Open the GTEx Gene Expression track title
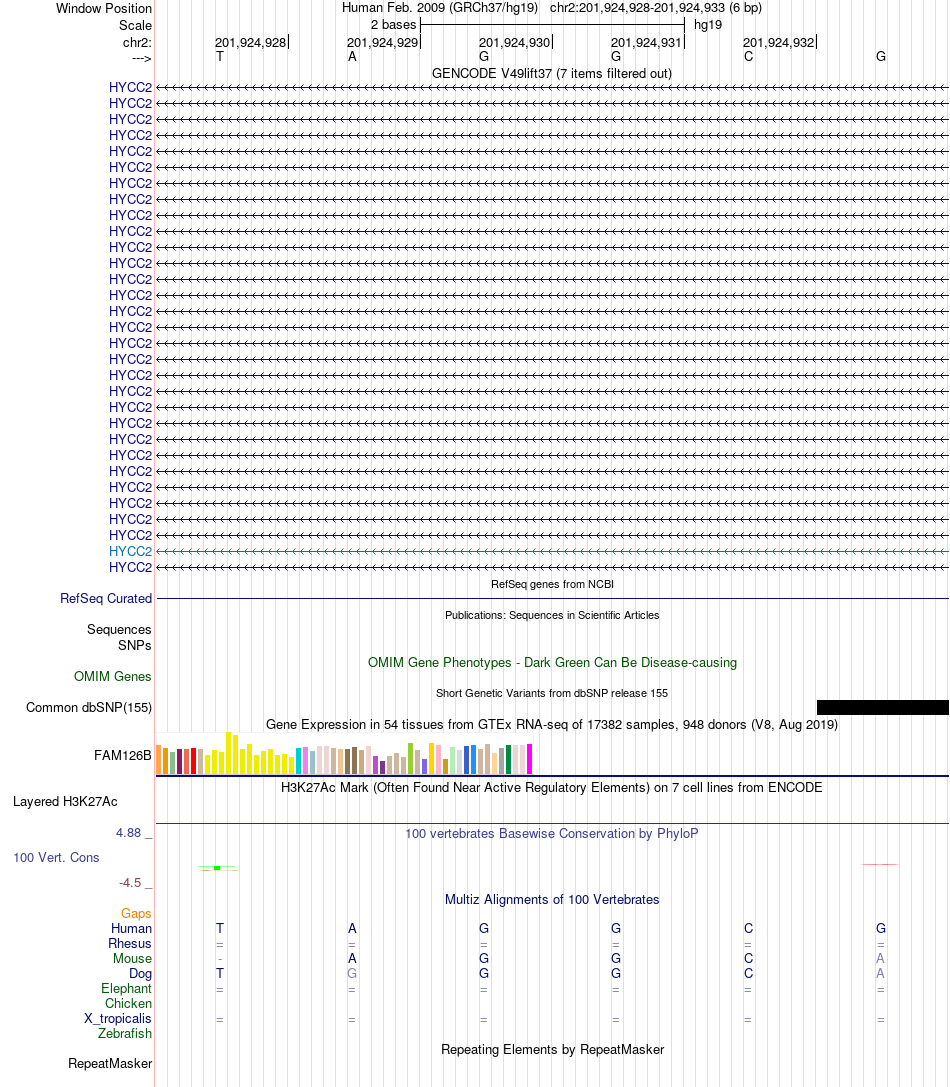The height and width of the screenshot is (1087, 950). click(x=552, y=724)
